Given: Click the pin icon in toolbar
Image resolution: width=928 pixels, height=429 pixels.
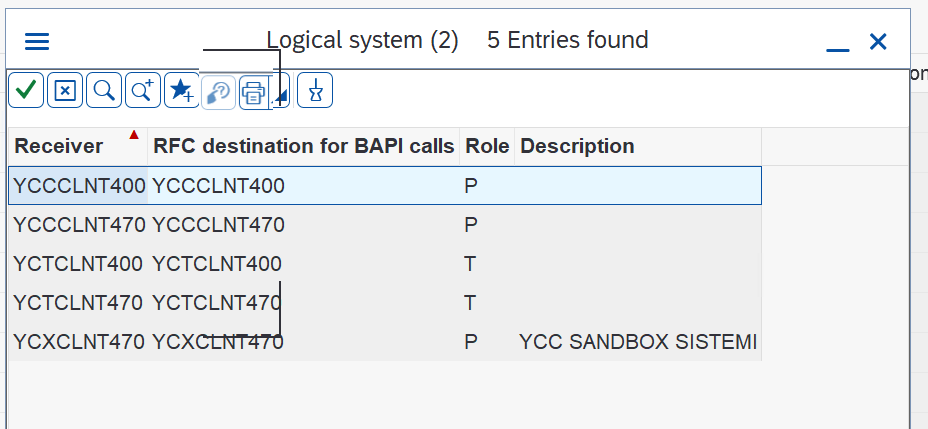Looking at the screenshot, I should coord(315,91).
